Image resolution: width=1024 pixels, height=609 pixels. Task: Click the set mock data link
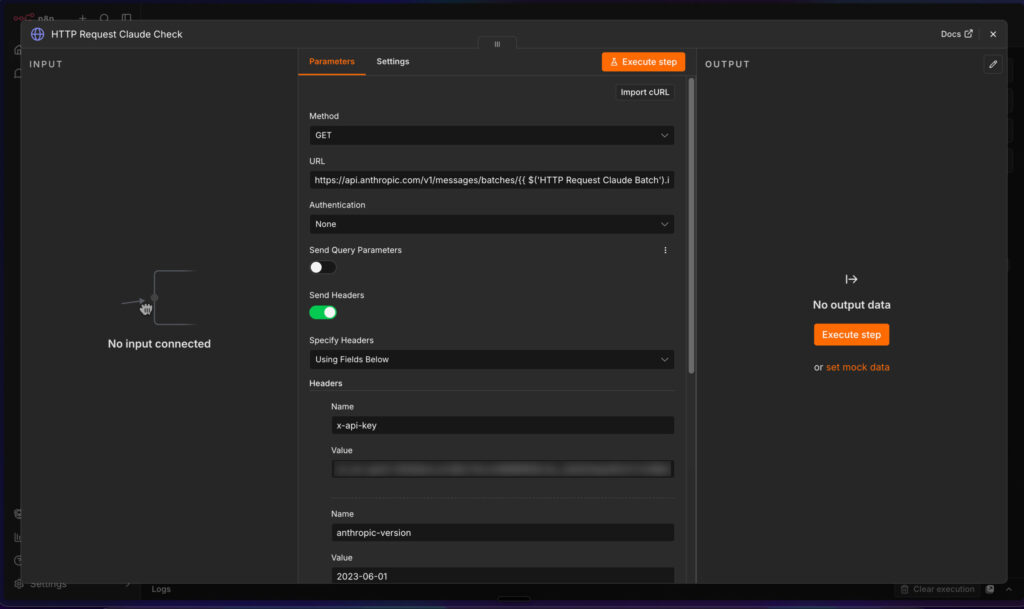click(x=857, y=367)
